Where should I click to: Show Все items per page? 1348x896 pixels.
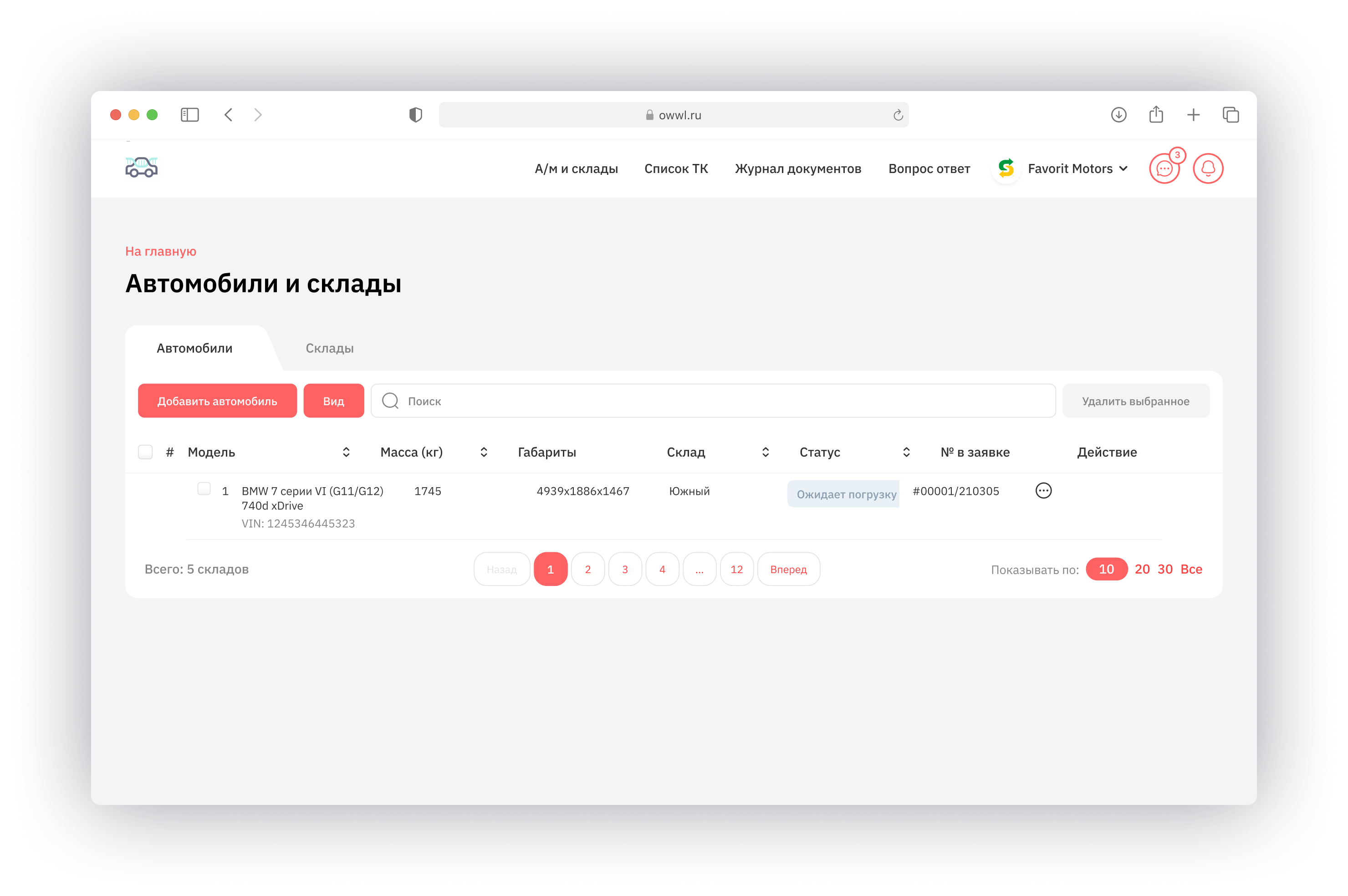click(x=1191, y=569)
